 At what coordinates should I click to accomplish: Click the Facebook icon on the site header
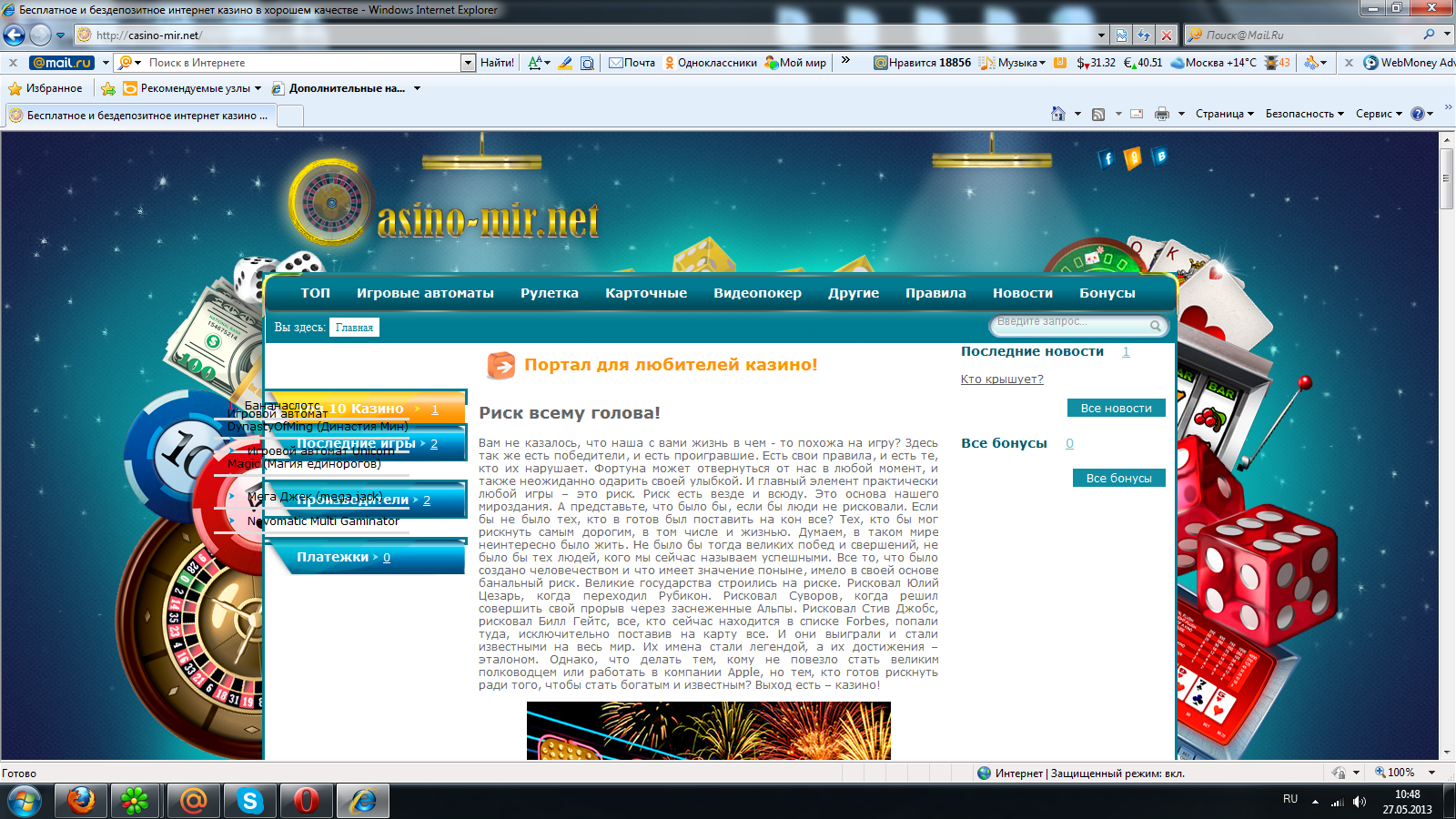coord(1107,159)
